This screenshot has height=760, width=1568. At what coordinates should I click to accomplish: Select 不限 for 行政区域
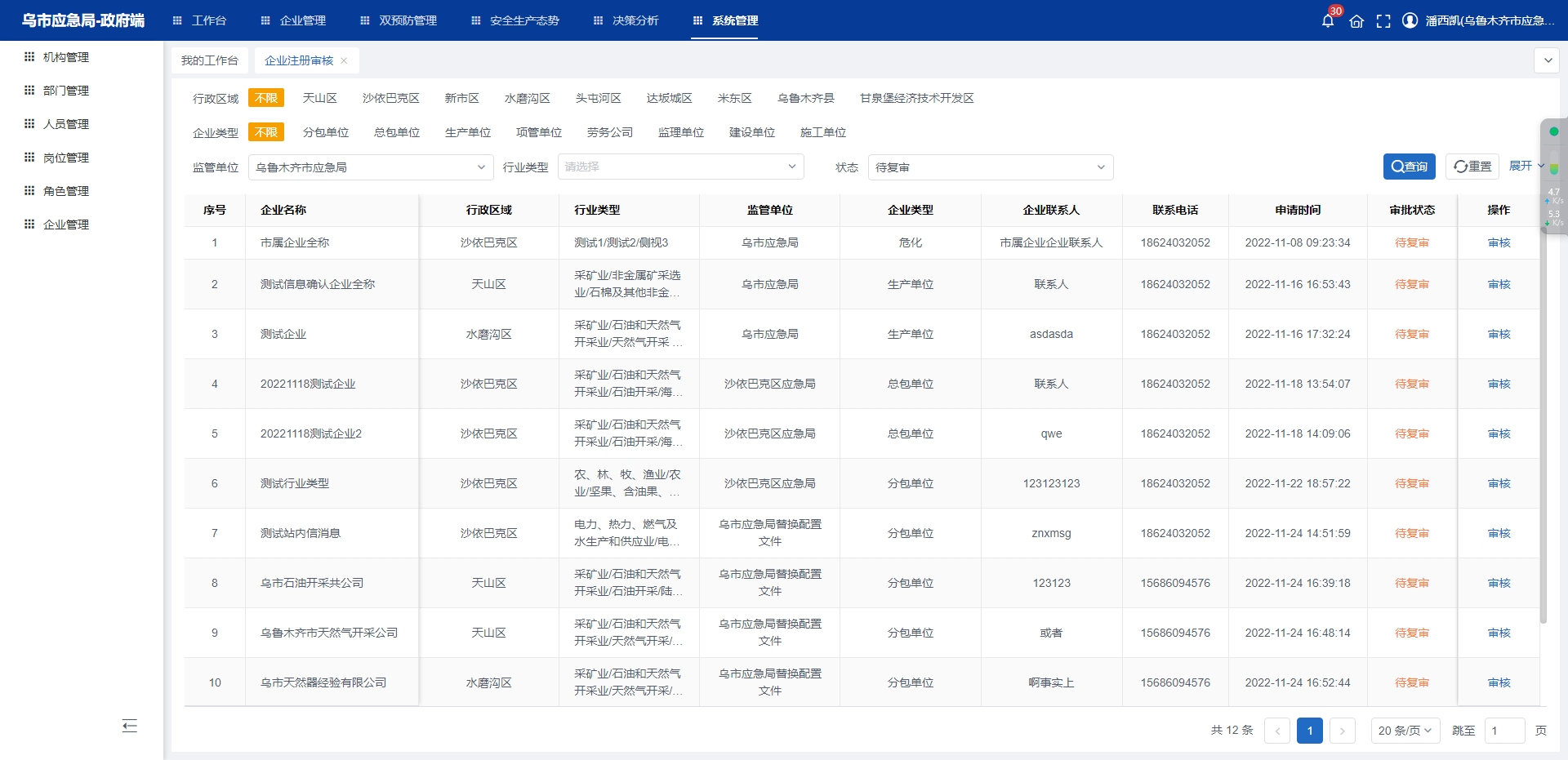click(266, 98)
